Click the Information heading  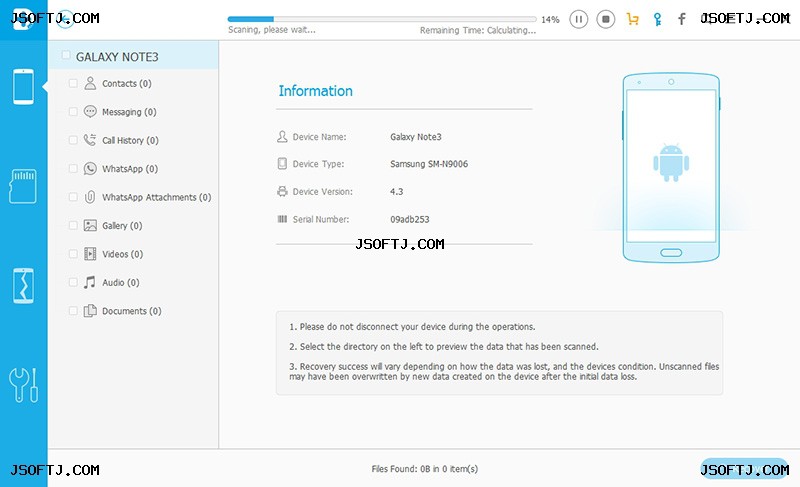[x=315, y=91]
